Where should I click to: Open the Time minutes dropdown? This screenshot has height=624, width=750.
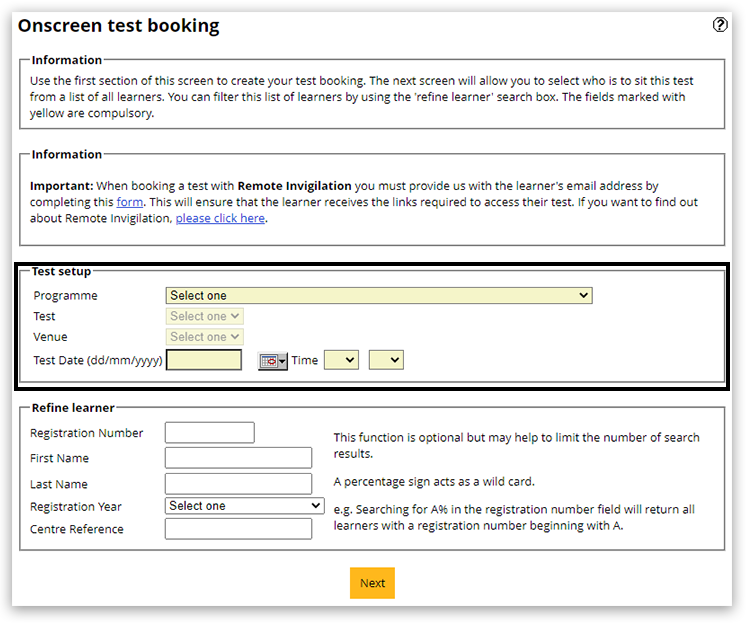point(385,360)
